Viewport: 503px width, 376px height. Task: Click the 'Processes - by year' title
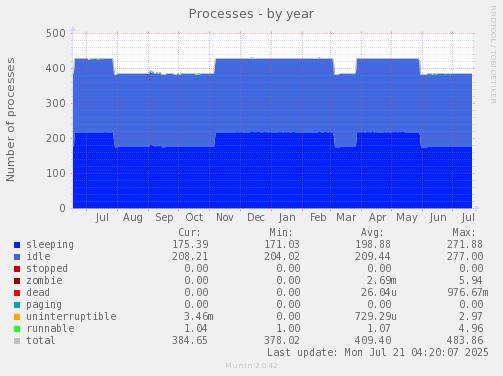pyautogui.click(x=251, y=14)
